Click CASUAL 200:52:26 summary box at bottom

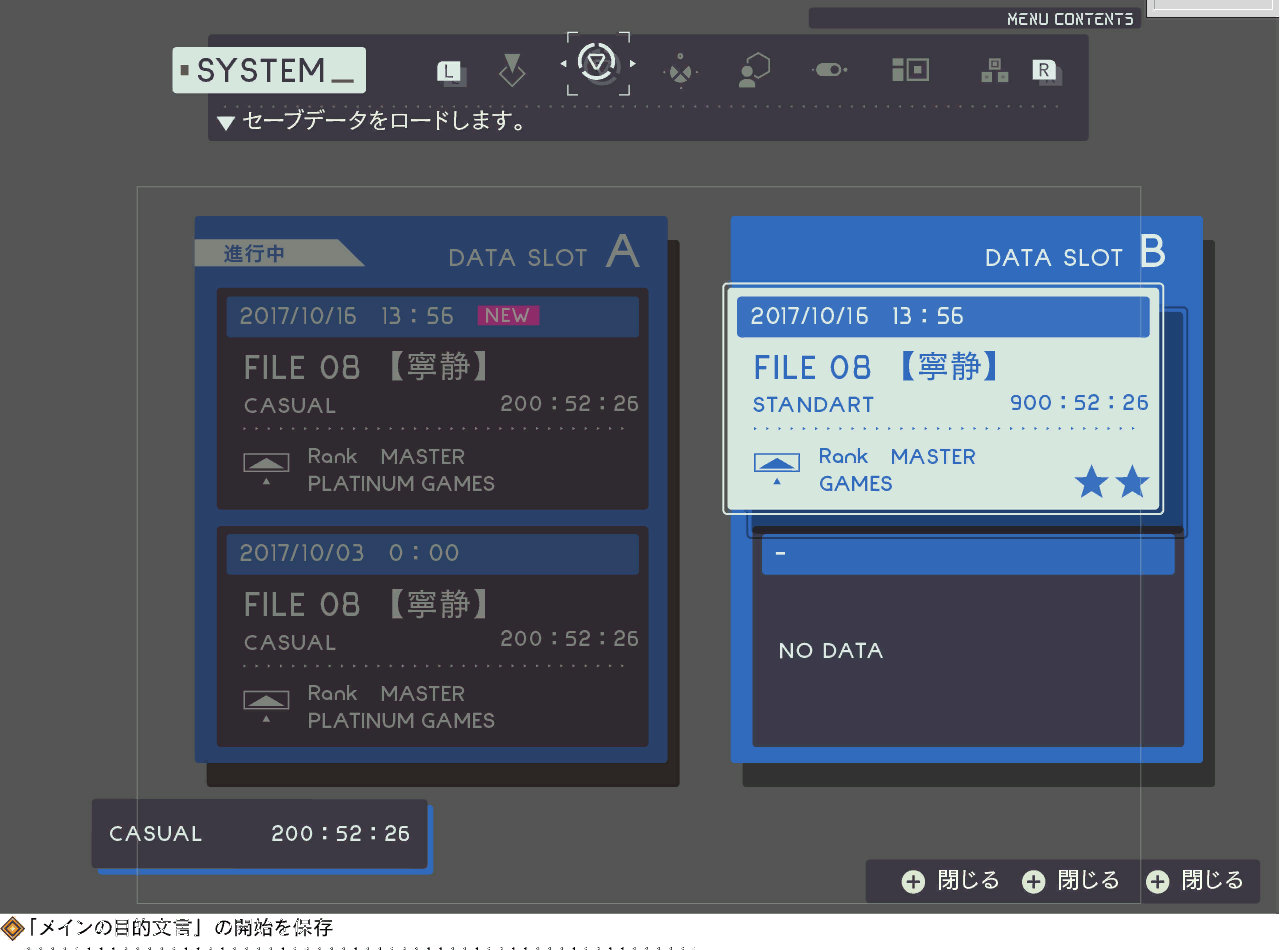[x=259, y=834]
